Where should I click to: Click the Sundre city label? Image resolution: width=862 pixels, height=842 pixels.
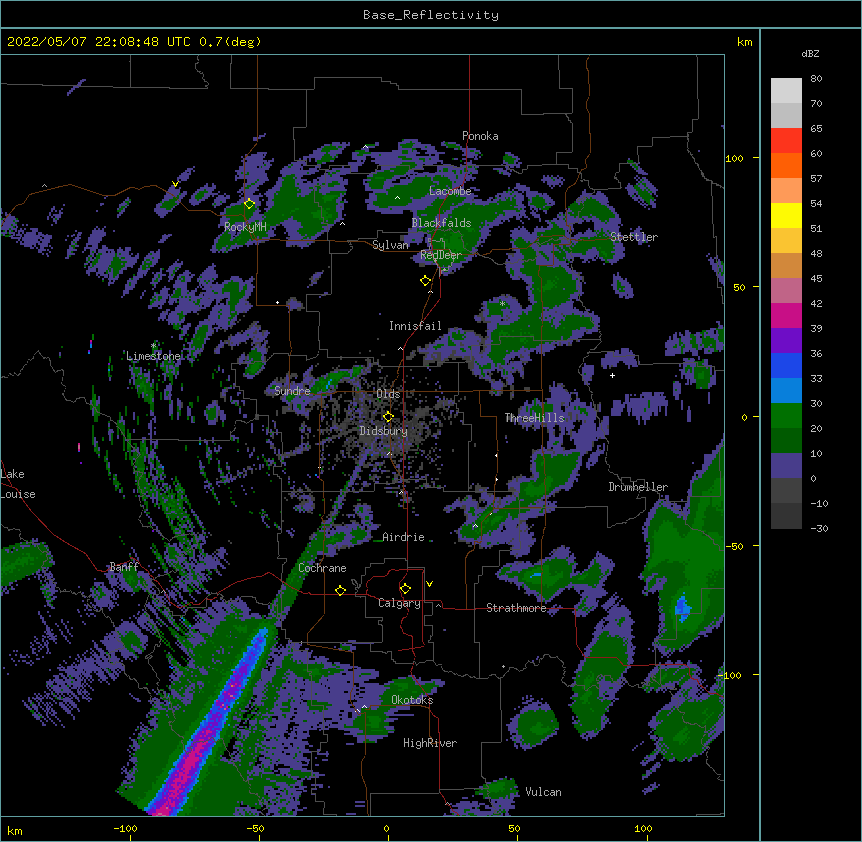point(292,391)
